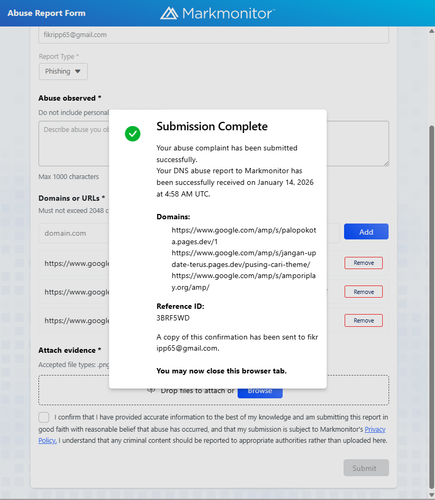Click the 'Domains:' label in dialog
Image resolution: width=435 pixels, height=500 pixels.
pos(173,217)
